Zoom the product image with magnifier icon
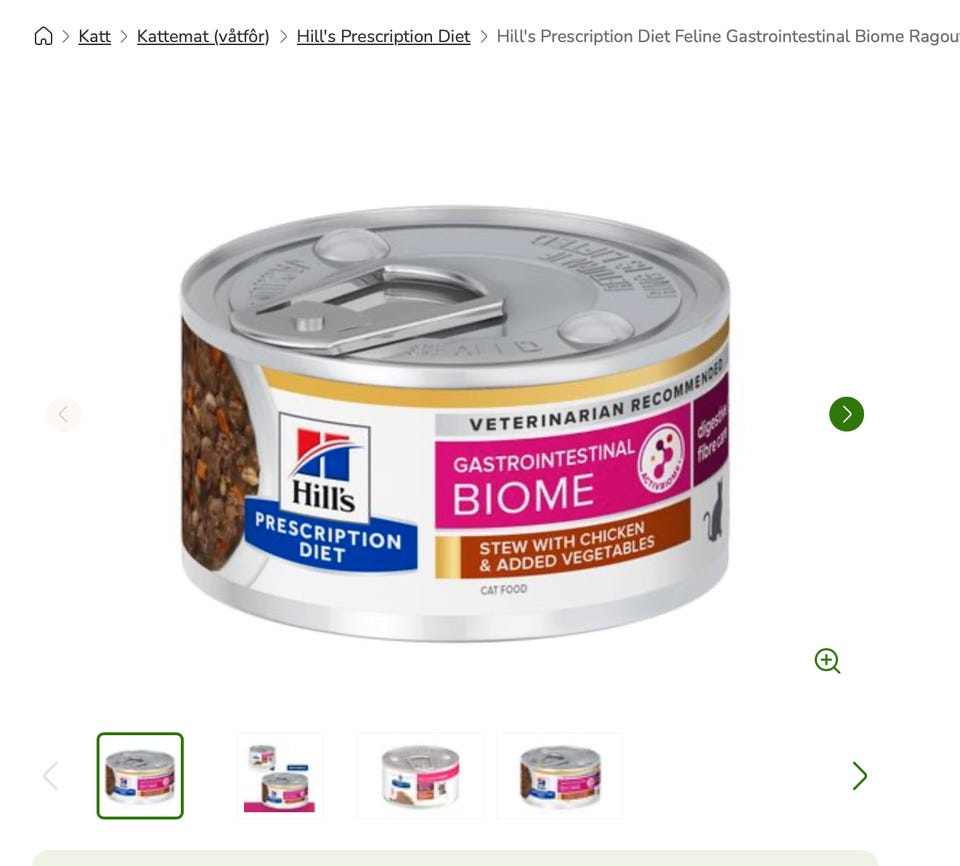 point(827,661)
